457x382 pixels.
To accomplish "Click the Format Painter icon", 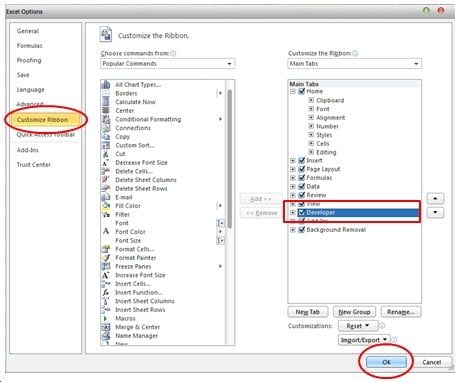I will pyautogui.click(x=106, y=258).
